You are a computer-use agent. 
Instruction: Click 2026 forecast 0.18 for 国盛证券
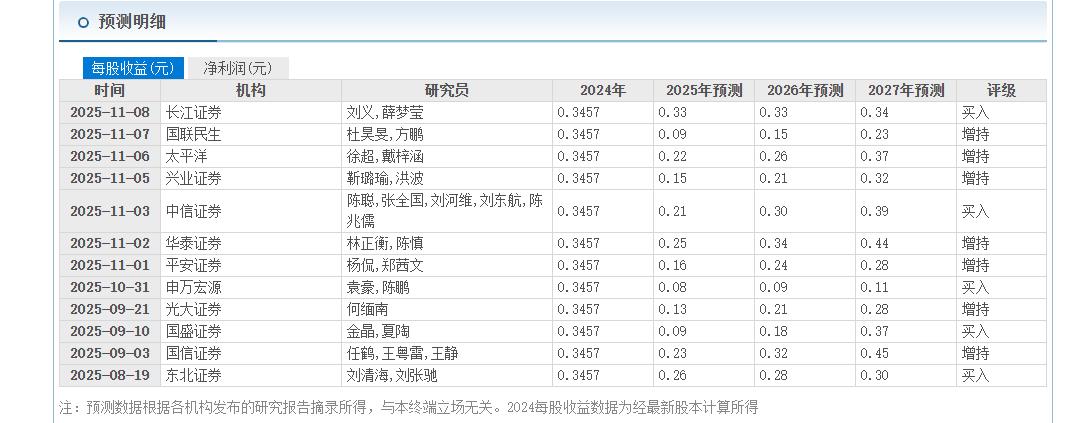point(774,332)
